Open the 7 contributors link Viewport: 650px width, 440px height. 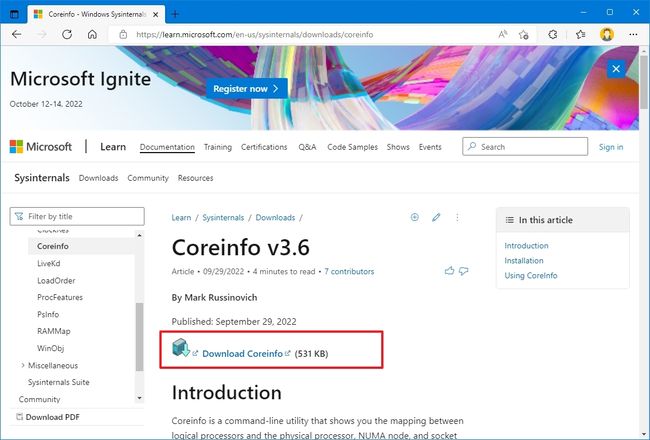[x=349, y=271]
